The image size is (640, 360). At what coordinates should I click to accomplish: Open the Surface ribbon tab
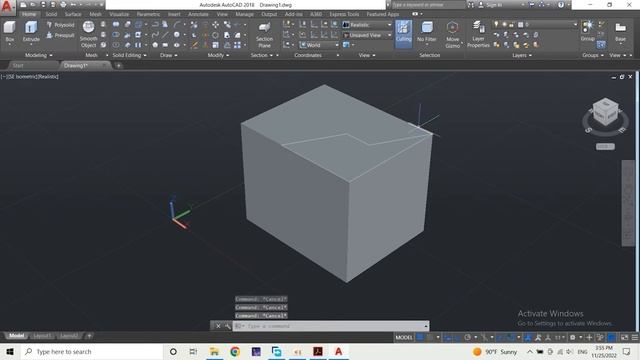point(73,14)
